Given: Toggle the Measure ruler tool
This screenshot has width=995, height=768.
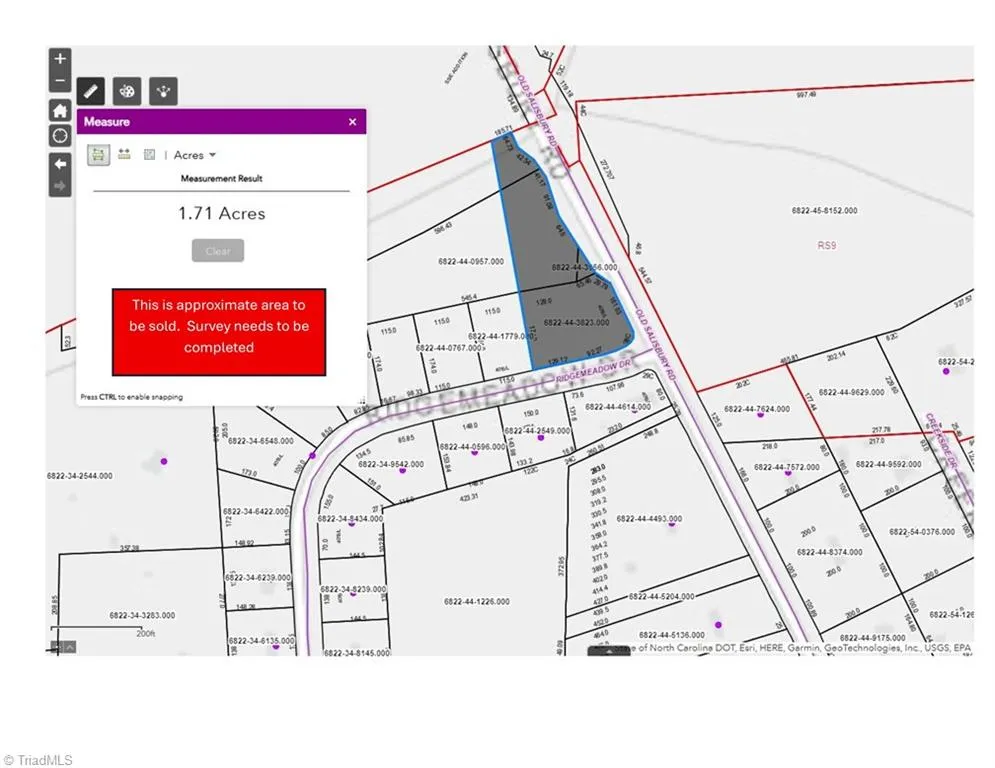Looking at the screenshot, I should point(91,91).
